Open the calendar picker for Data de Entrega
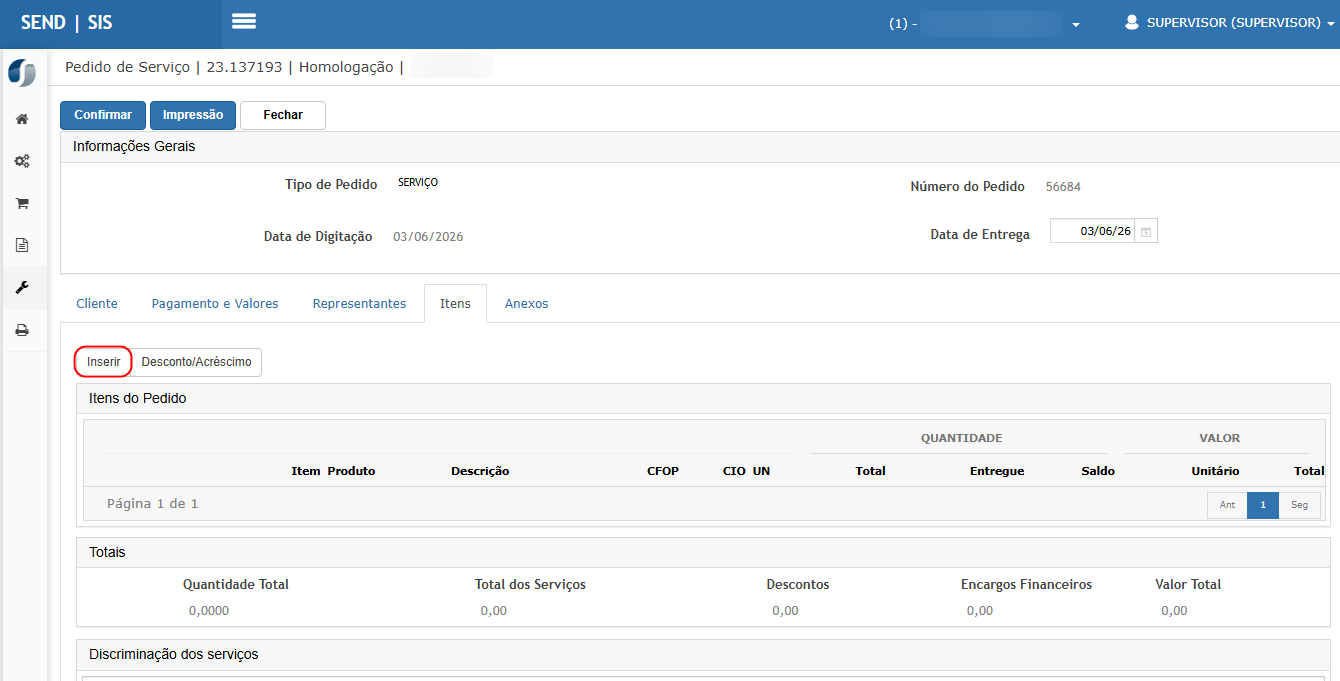1340x681 pixels. click(1146, 231)
